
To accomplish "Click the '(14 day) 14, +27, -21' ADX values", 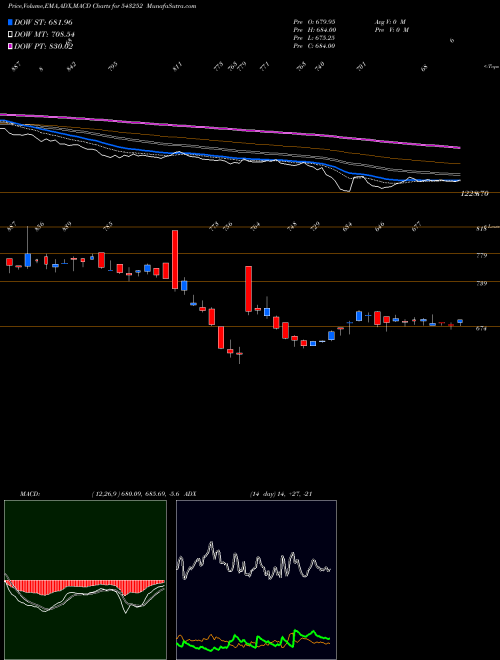I will coord(281,493).
